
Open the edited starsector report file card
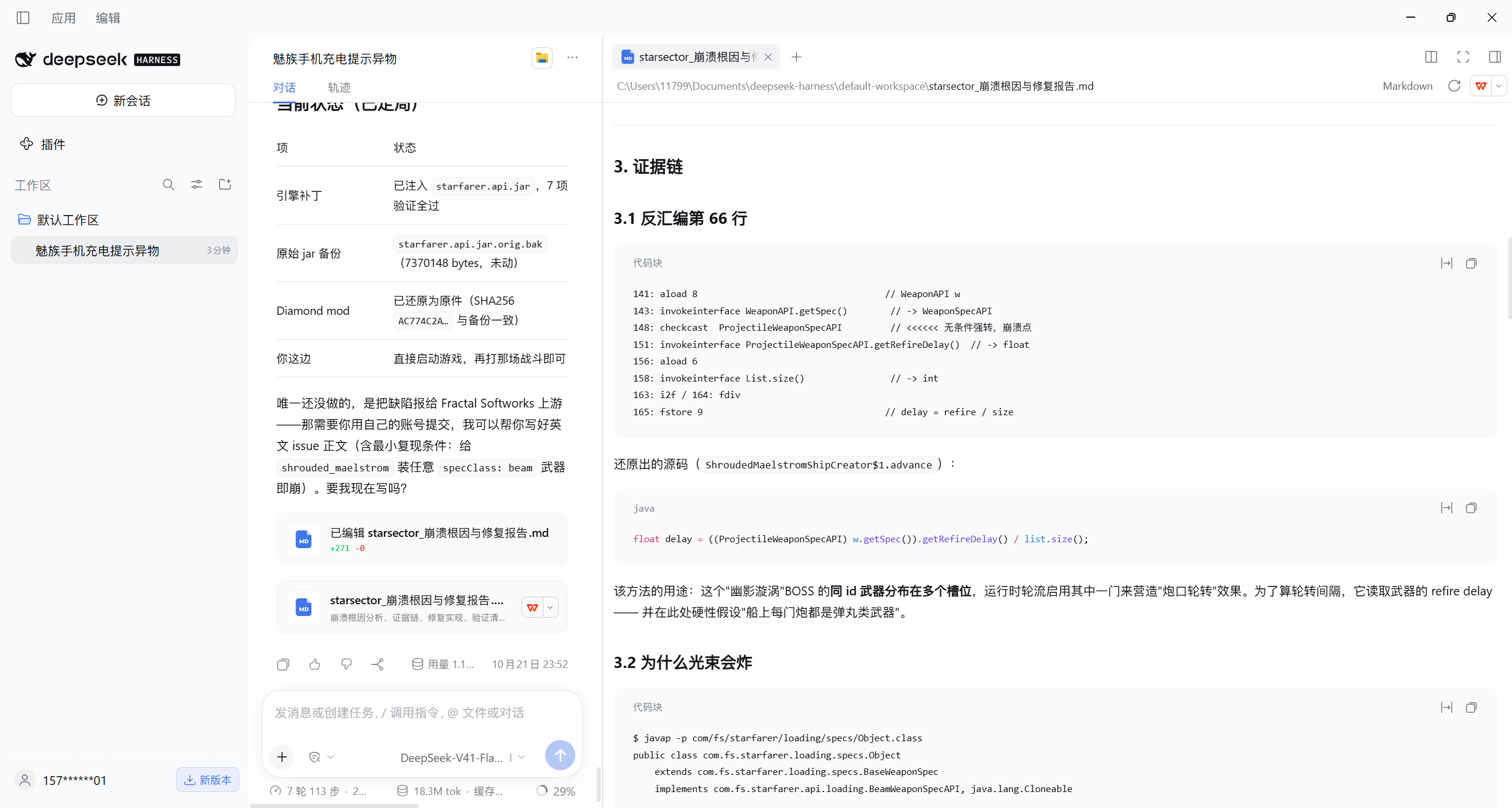click(x=422, y=539)
